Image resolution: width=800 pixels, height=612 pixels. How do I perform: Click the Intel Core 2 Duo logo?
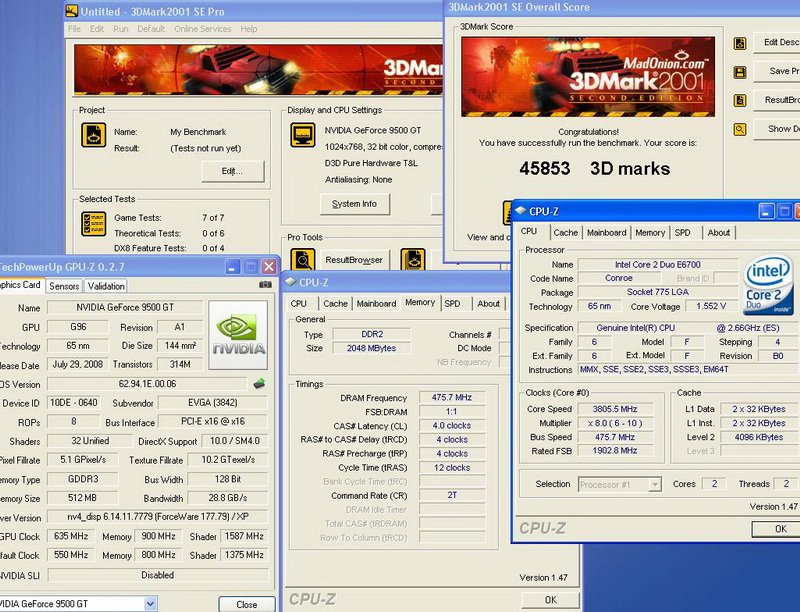click(x=768, y=285)
